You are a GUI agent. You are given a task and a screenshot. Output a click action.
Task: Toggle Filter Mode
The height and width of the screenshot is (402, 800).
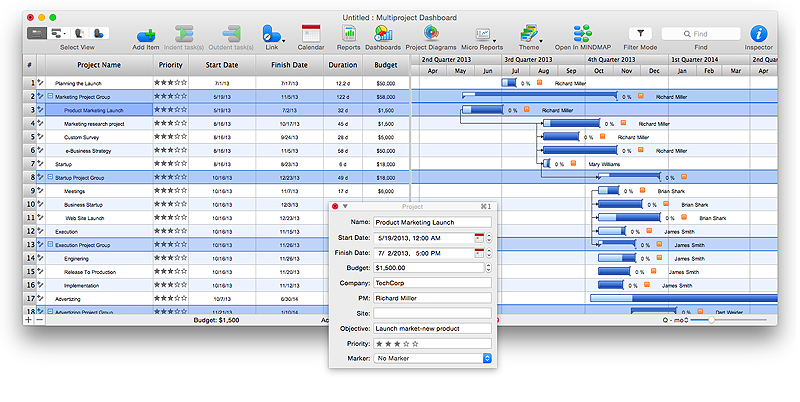point(642,34)
